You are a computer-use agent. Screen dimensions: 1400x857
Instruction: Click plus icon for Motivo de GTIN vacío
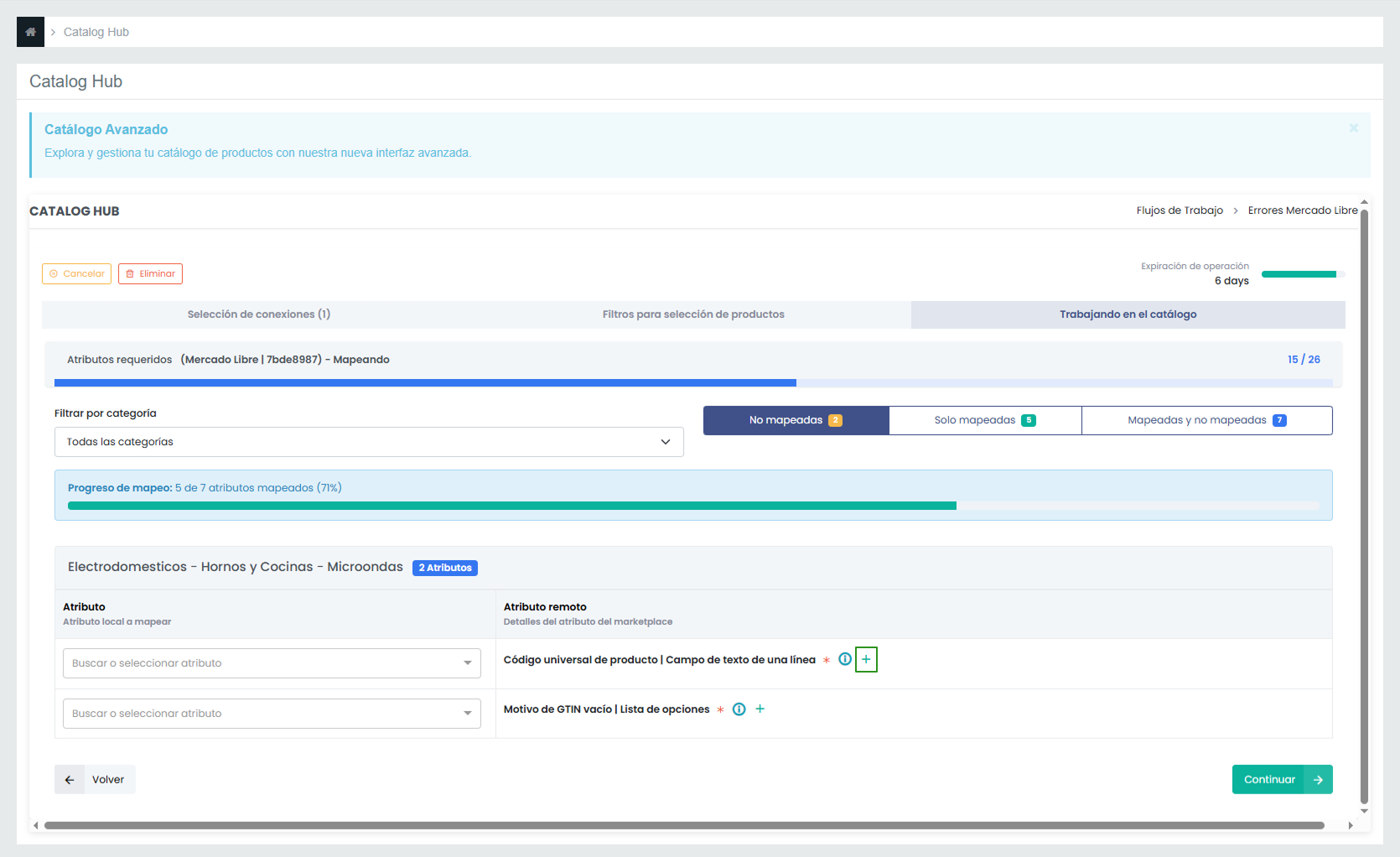click(x=760, y=709)
